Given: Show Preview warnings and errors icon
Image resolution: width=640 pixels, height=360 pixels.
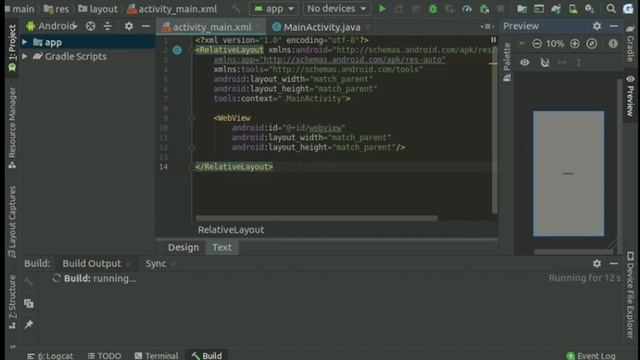Looking at the screenshot, I should click(x=613, y=44).
